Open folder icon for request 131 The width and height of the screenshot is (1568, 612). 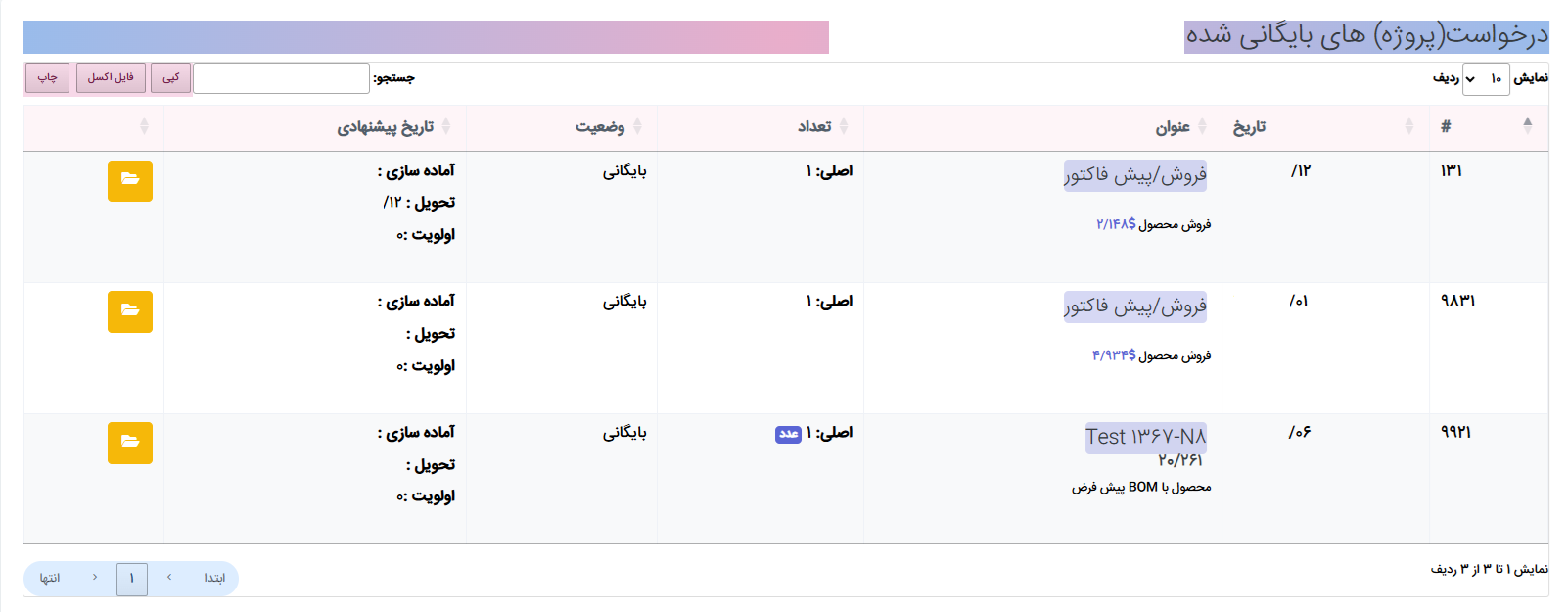130,181
